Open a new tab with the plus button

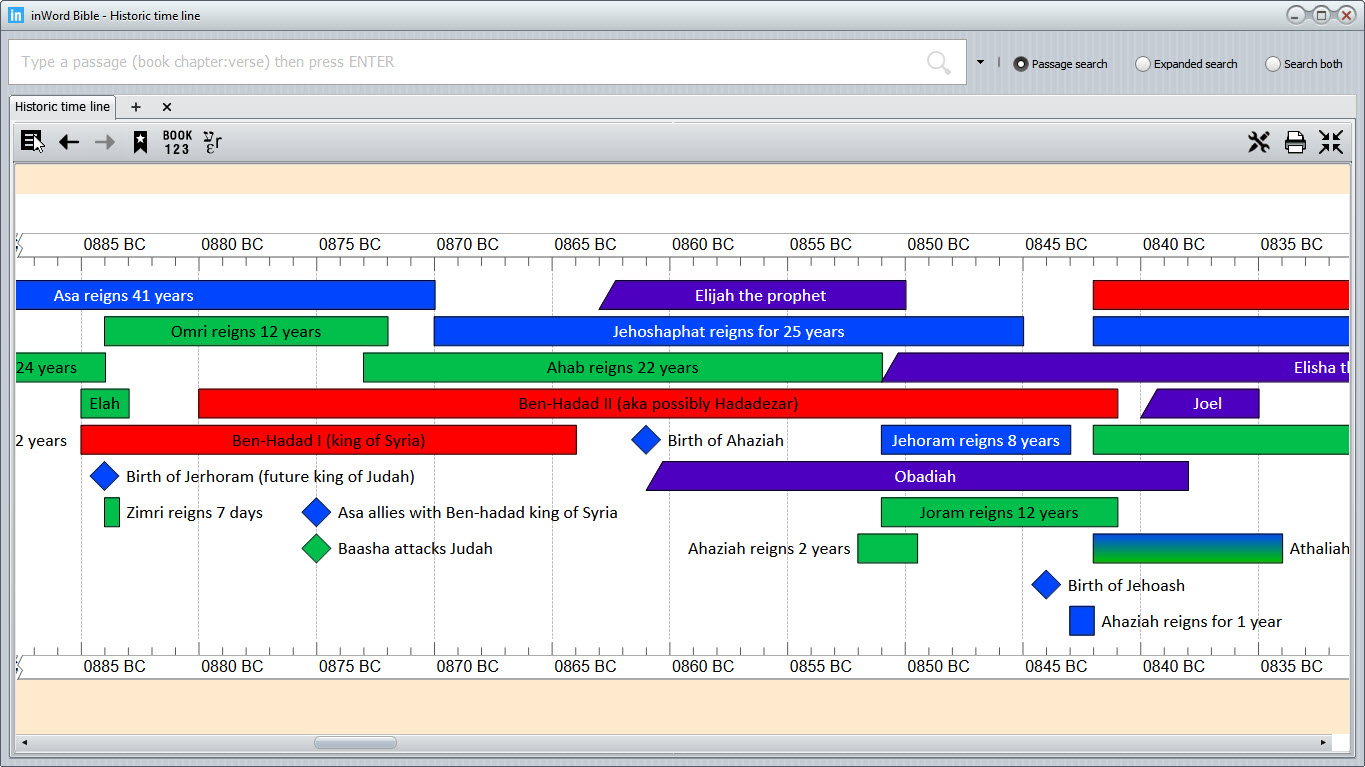pos(135,106)
